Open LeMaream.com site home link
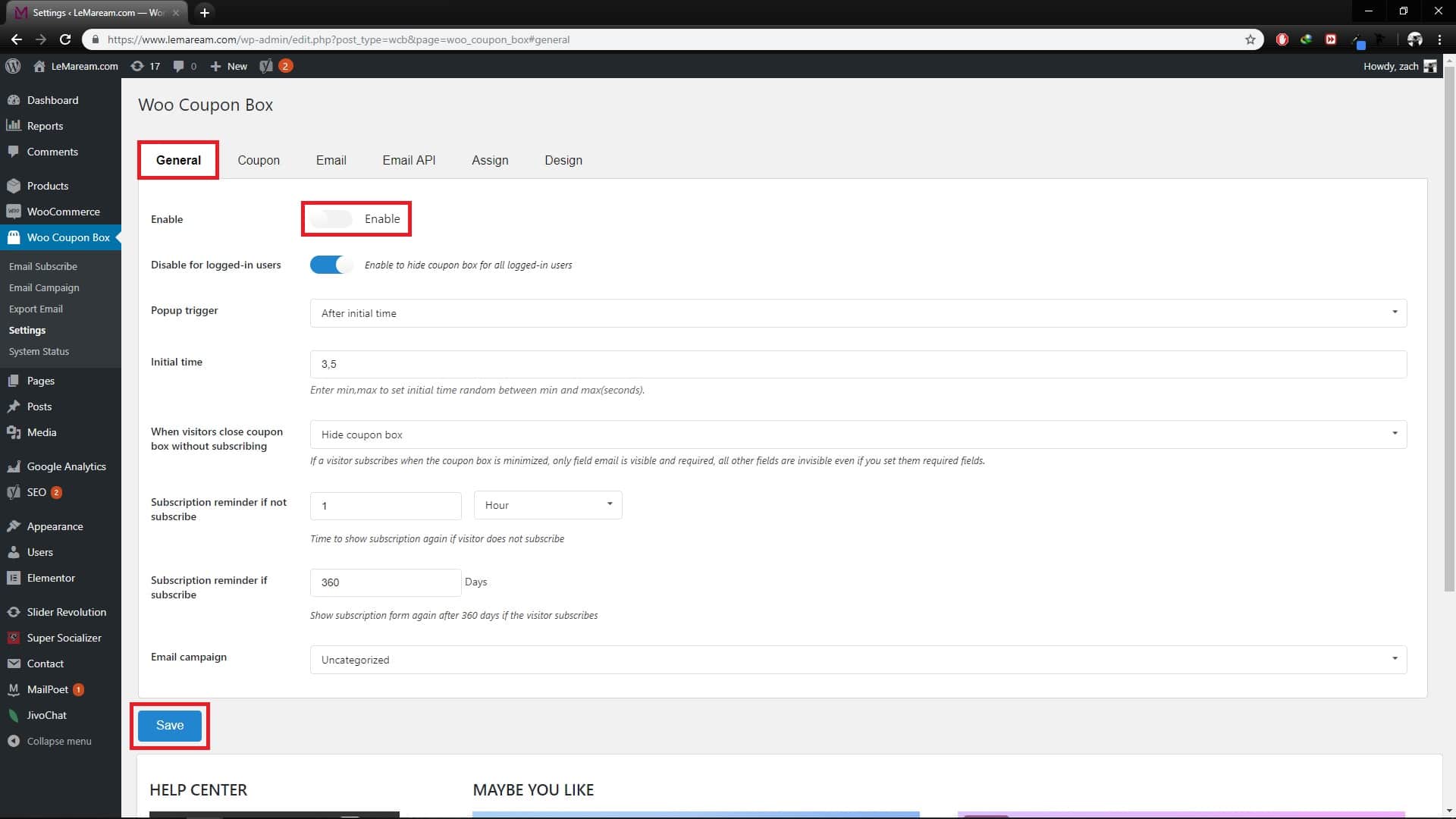The height and width of the screenshot is (819, 1456). tap(76, 66)
